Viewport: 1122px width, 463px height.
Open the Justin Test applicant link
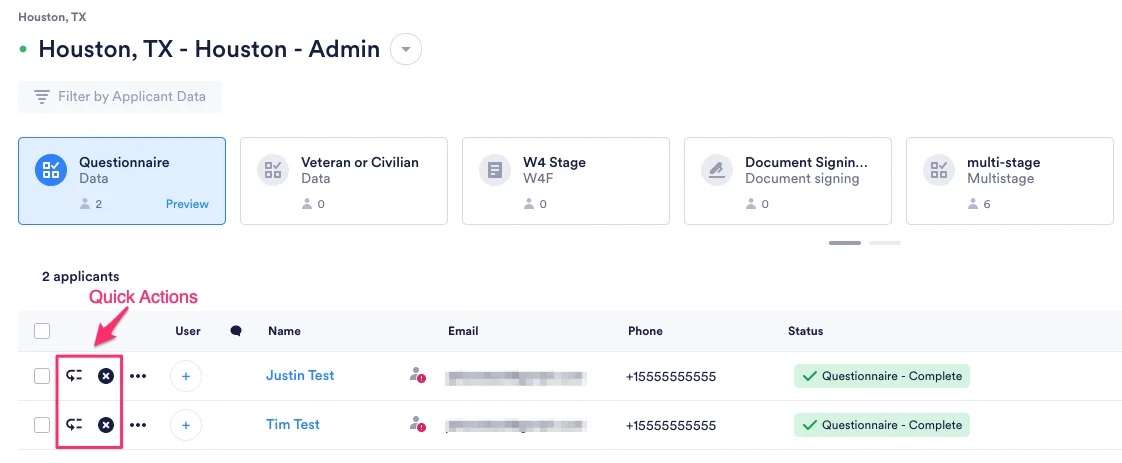[x=300, y=375]
